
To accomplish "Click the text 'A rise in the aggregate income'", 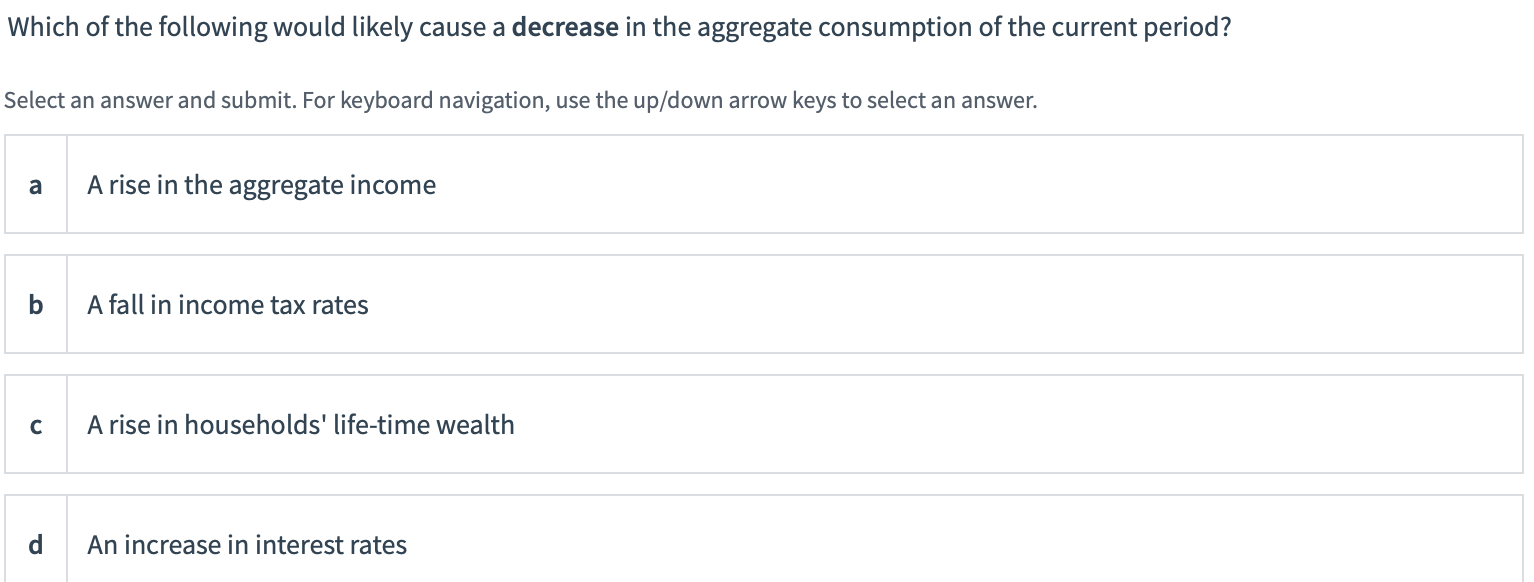I will click(262, 185).
